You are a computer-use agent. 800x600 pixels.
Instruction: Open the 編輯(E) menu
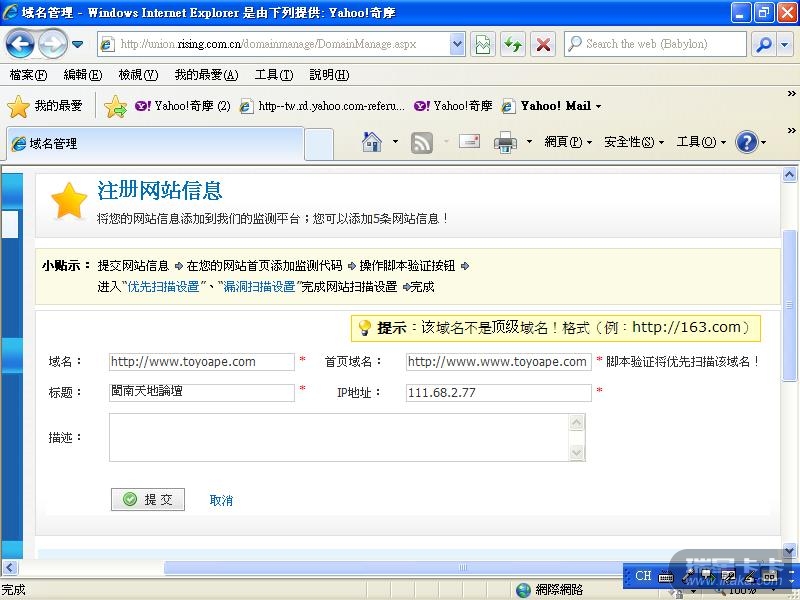(83, 75)
